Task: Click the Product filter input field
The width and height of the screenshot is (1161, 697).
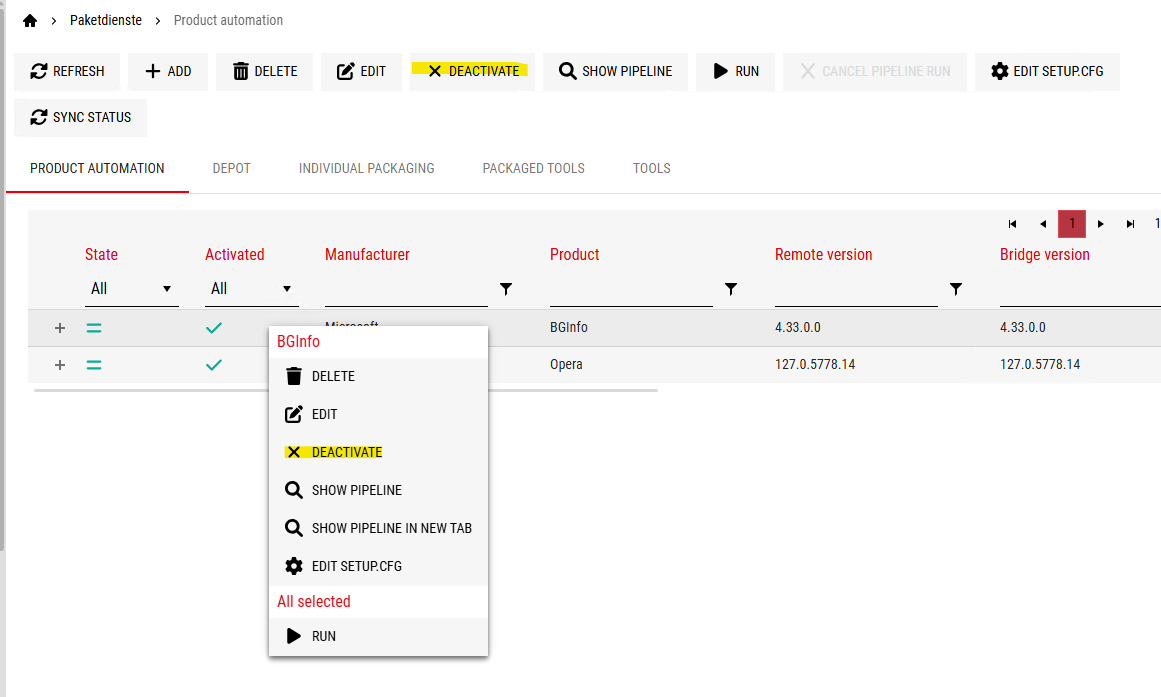Action: [x=630, y=290]
